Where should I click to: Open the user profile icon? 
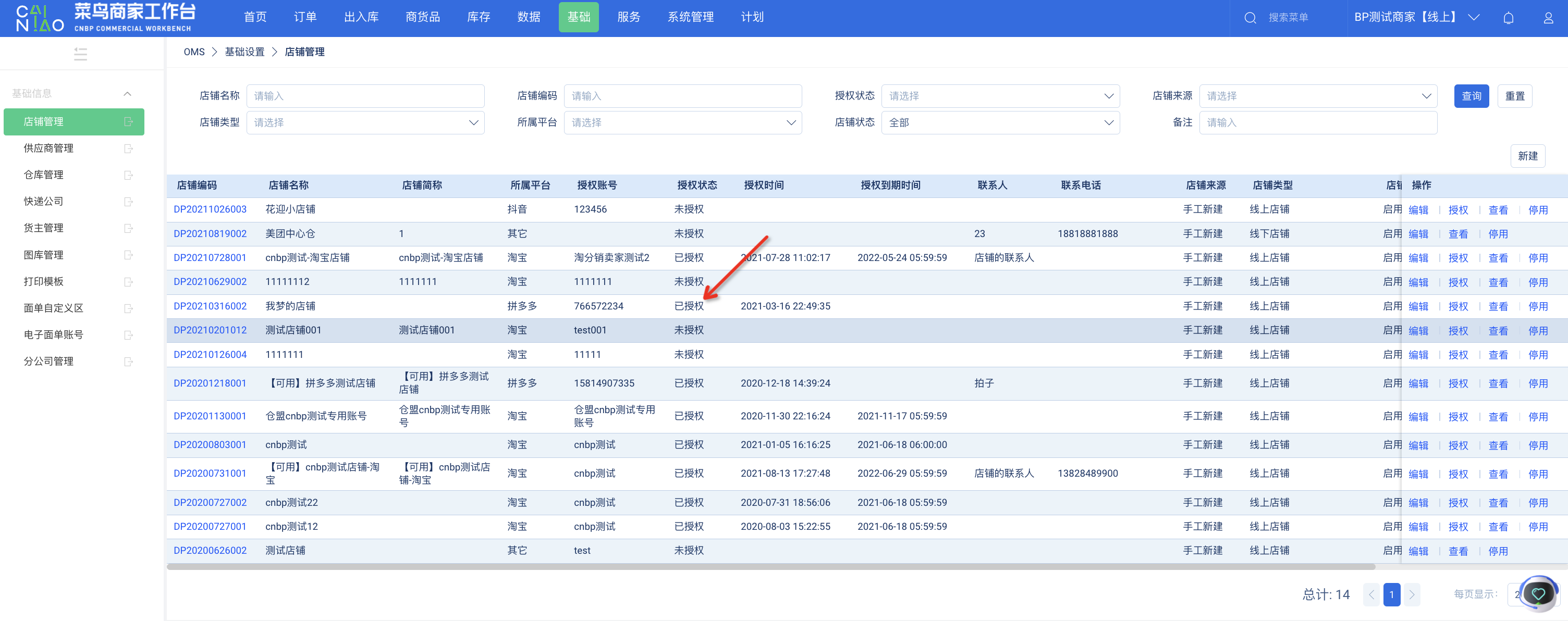click(1548, 18)
